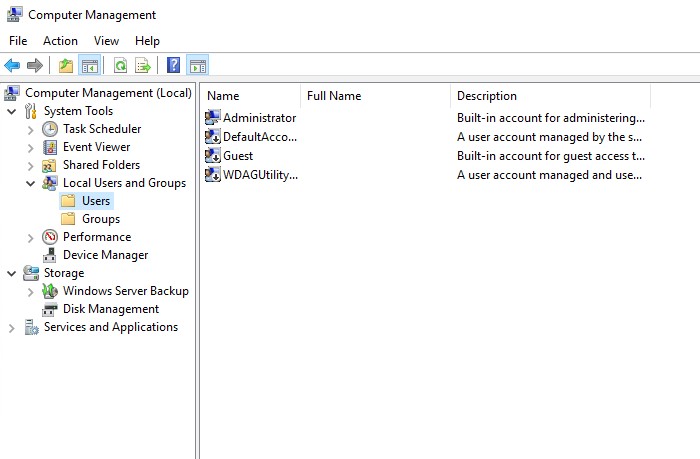Click 'Built-in account for administering...' description

(551, 118)
